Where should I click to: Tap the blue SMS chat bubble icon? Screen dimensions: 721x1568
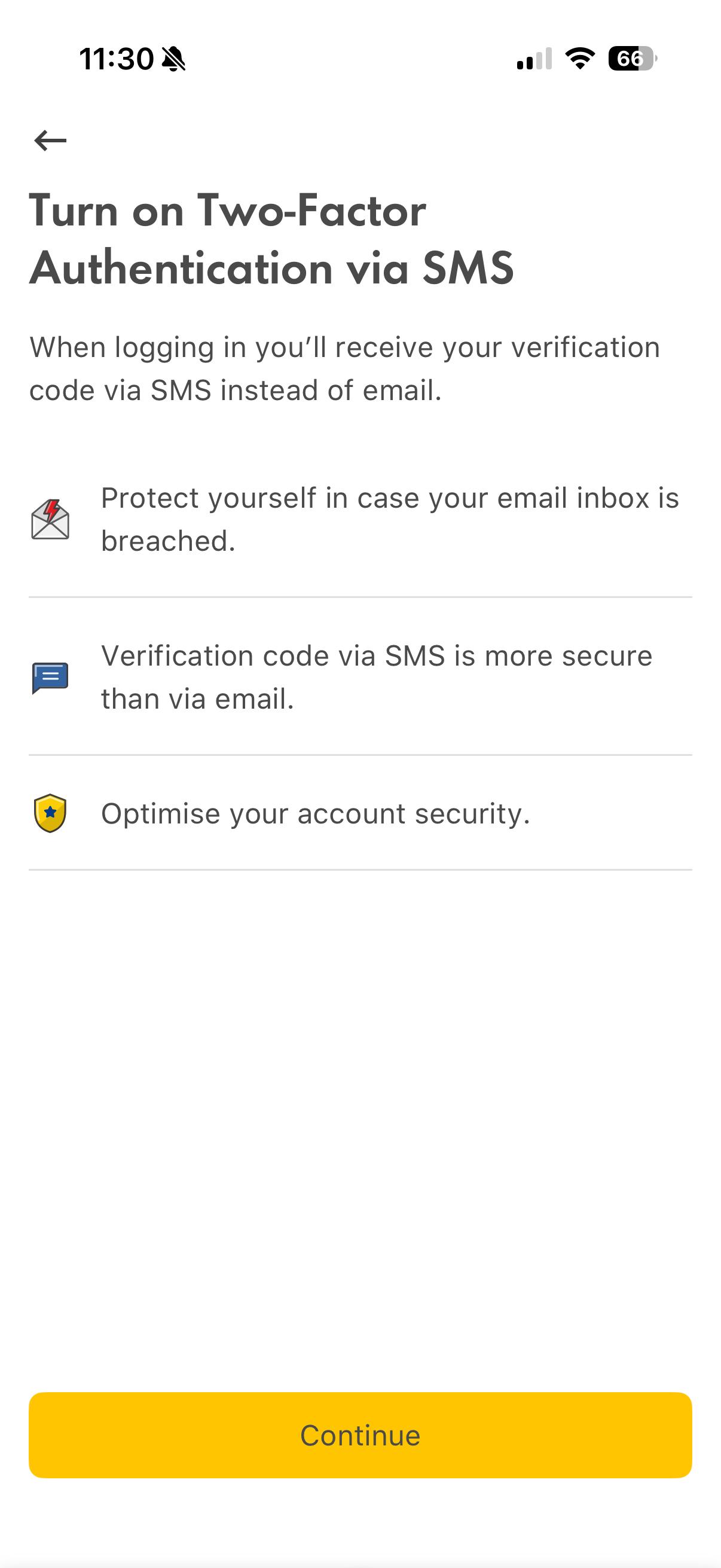(50, 678)
